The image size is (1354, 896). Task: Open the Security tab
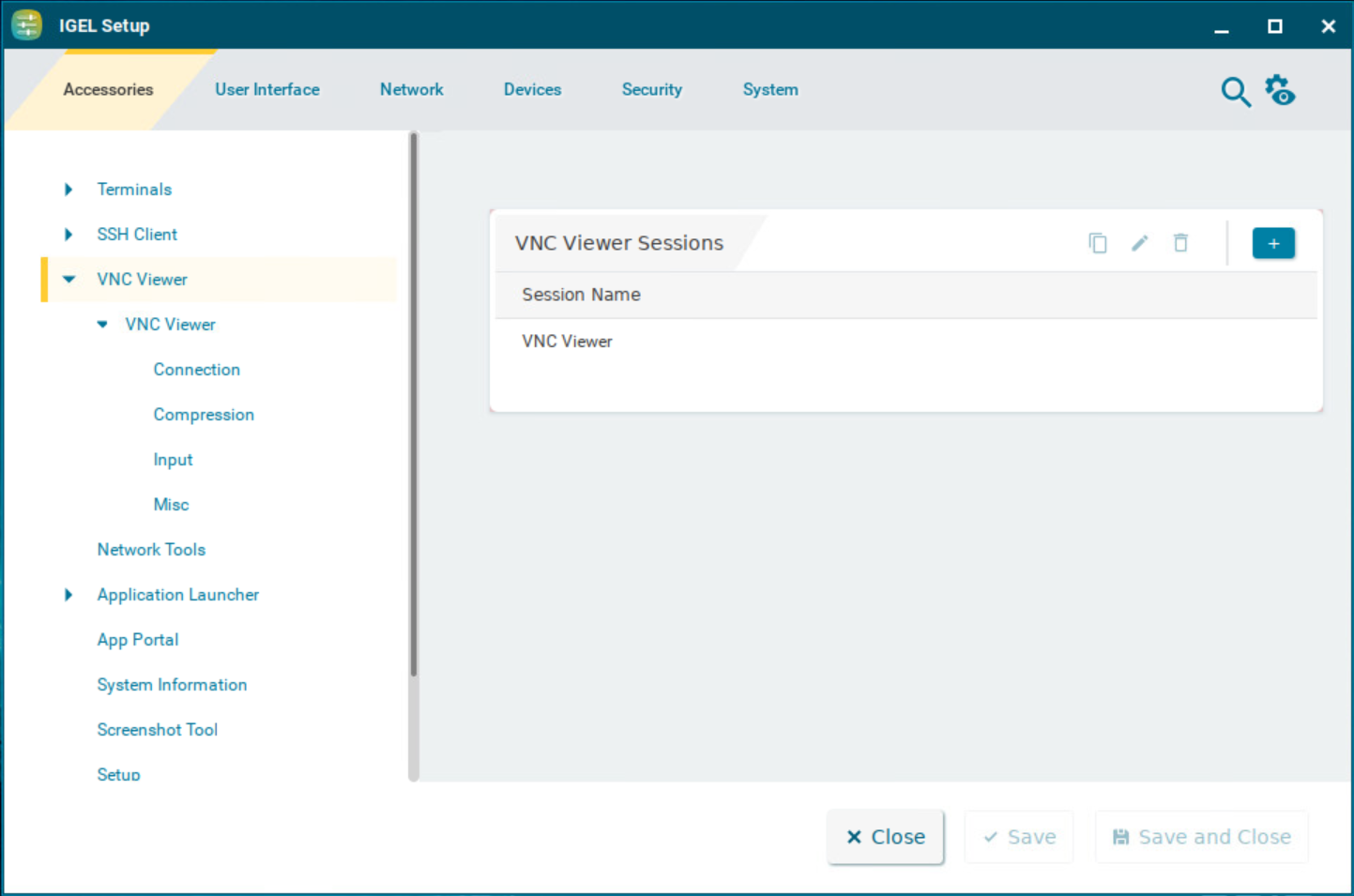pos(651,89)
